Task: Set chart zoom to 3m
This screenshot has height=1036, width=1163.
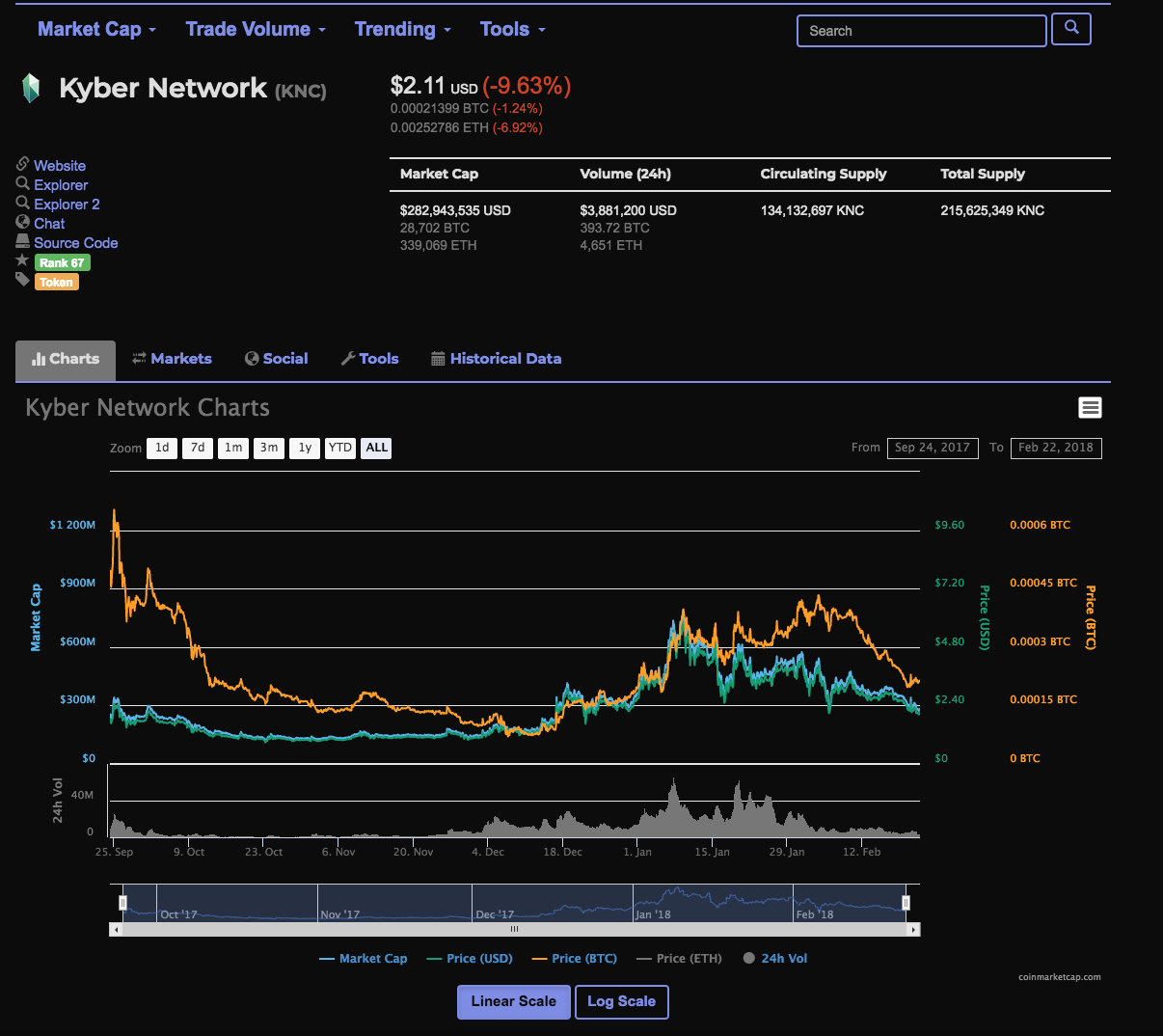Action: [269, 448]
